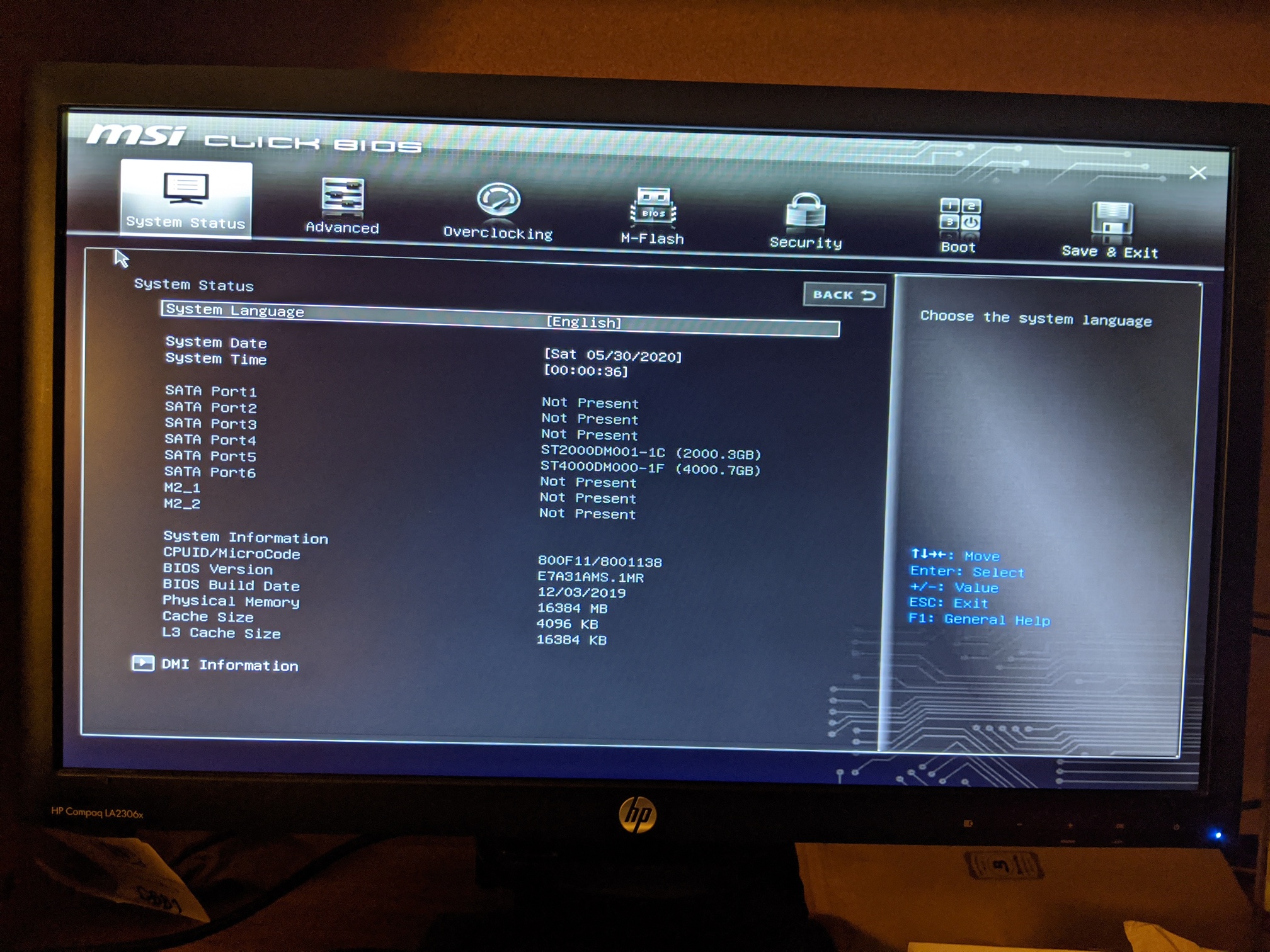Select the SATA Port4 ST2000DM001 drive entry
Image resolution: width=1270 pixels, height=952 pixels.
click(x=651, y=453)
